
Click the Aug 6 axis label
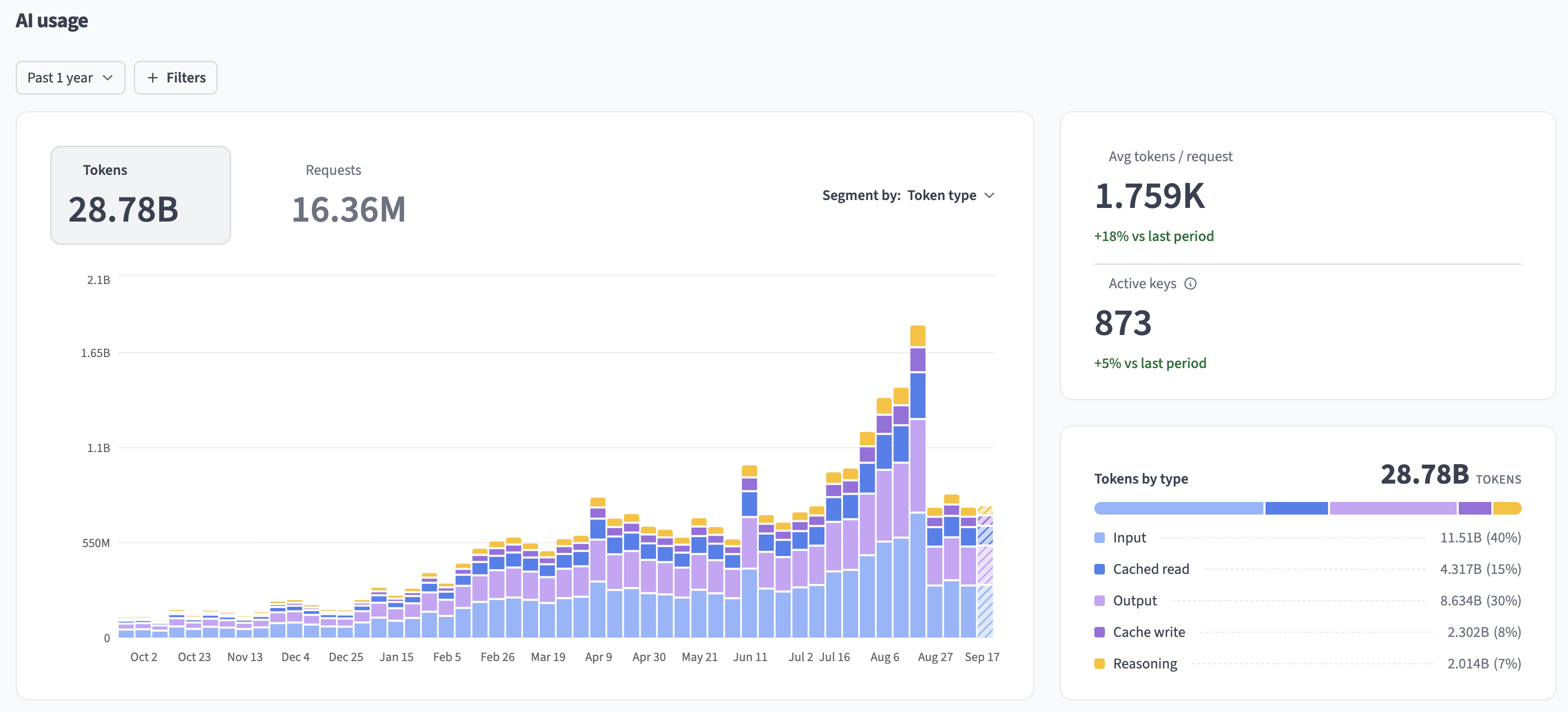(x=884, y=657)
